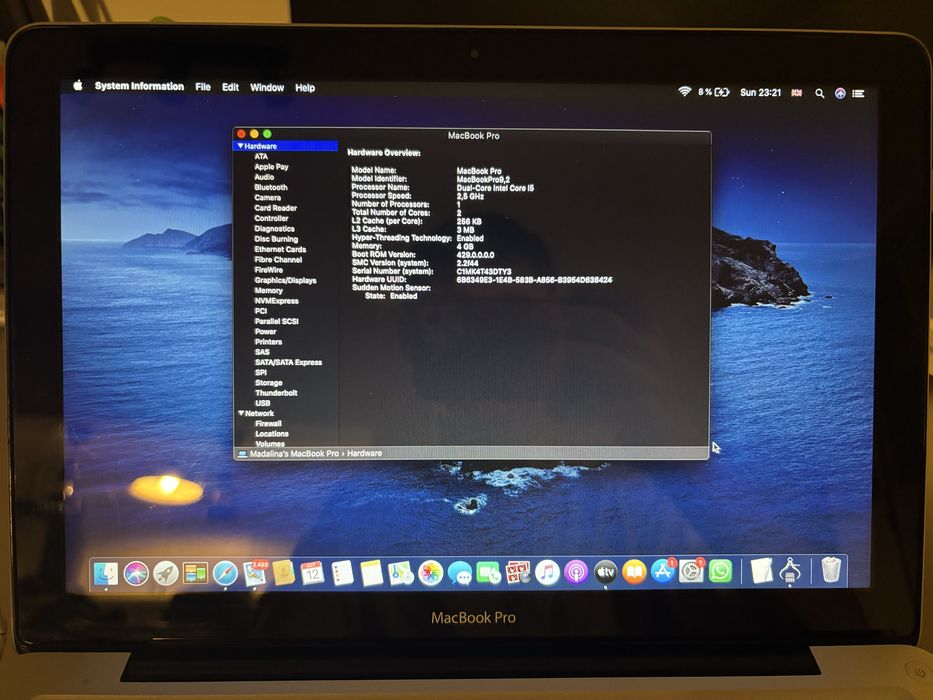This screenshot has width=933, height=700.
Task: Open the yellow Notes app
Action: [x=372, y=573]
